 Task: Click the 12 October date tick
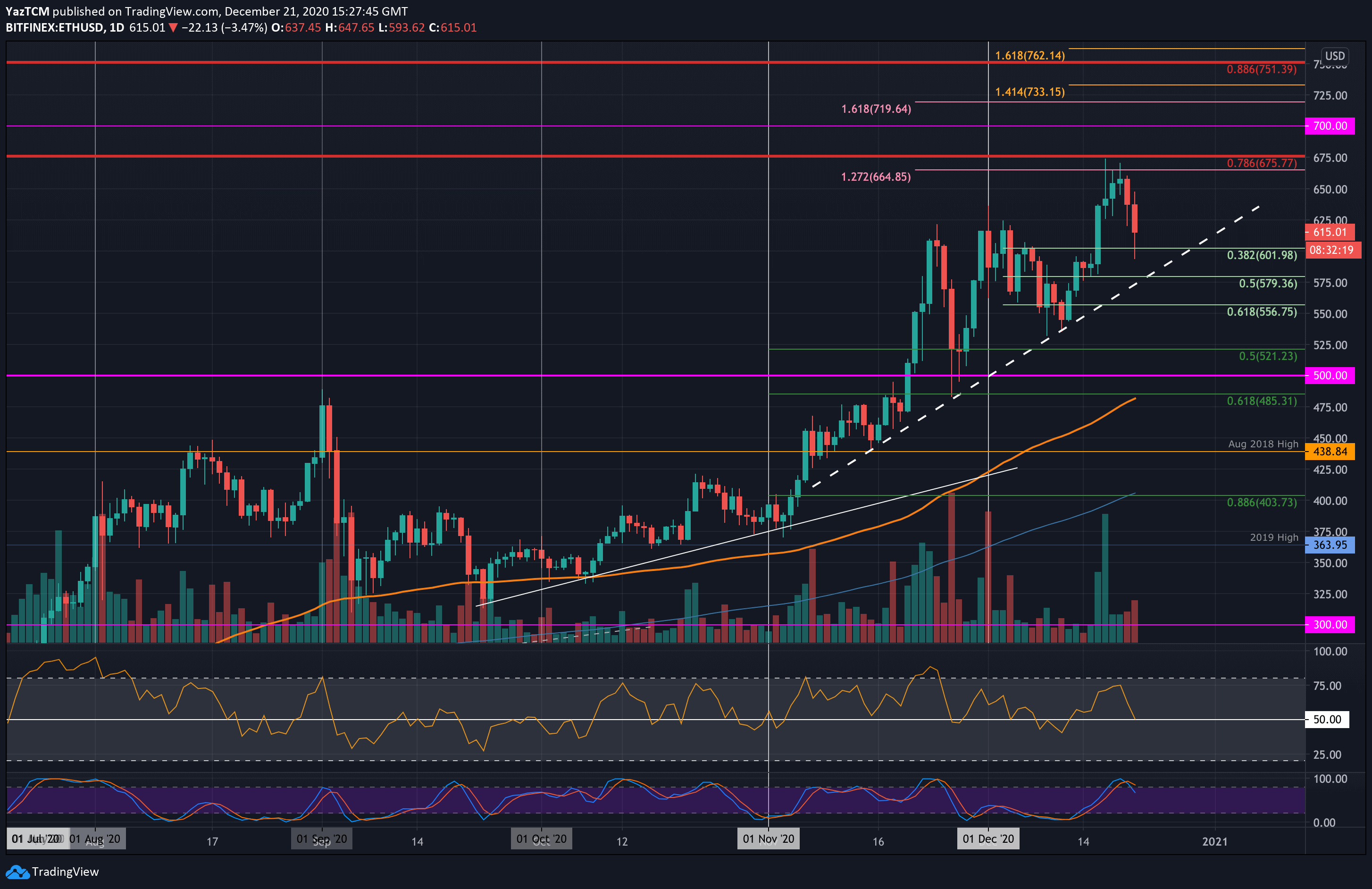(x=622, y=841)
